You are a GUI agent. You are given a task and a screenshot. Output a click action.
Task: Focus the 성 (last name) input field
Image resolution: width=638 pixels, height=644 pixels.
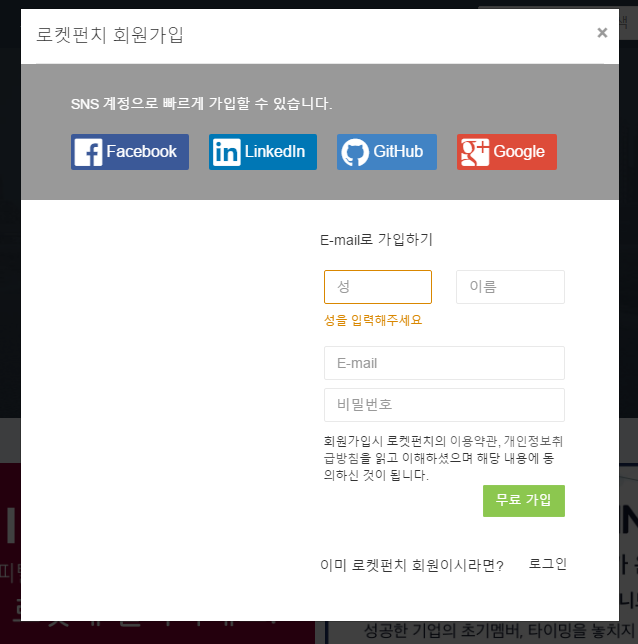[378, 287]
